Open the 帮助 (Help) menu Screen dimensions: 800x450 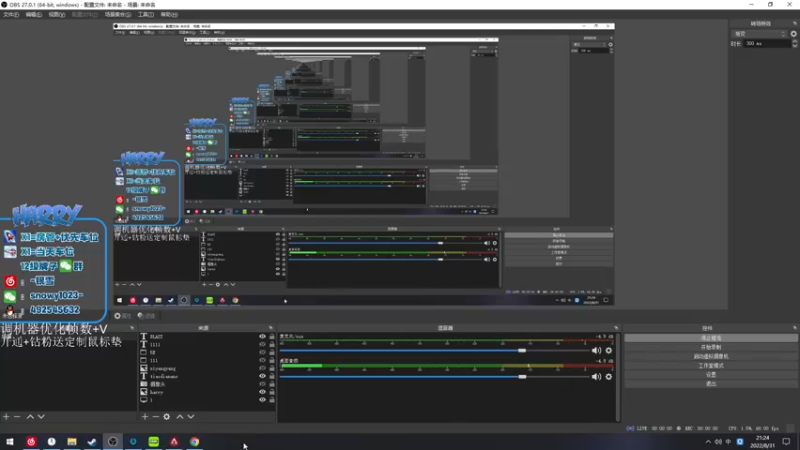169,15
